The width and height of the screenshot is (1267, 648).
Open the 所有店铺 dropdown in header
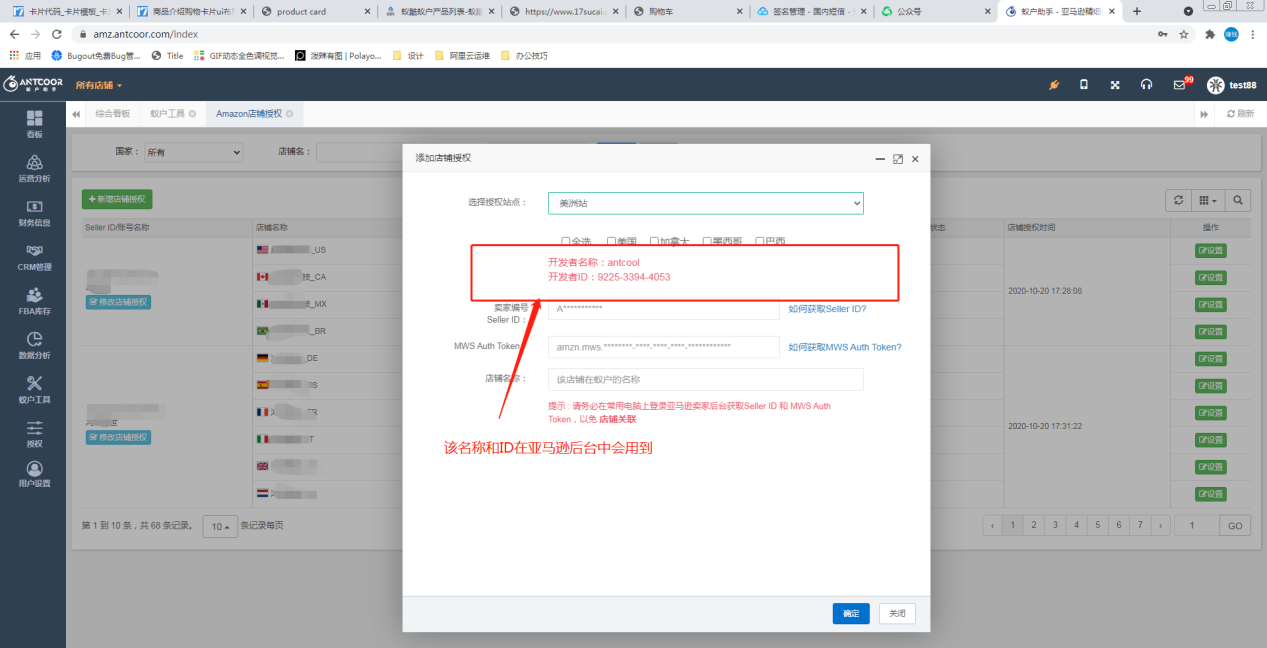click(98, 85)
